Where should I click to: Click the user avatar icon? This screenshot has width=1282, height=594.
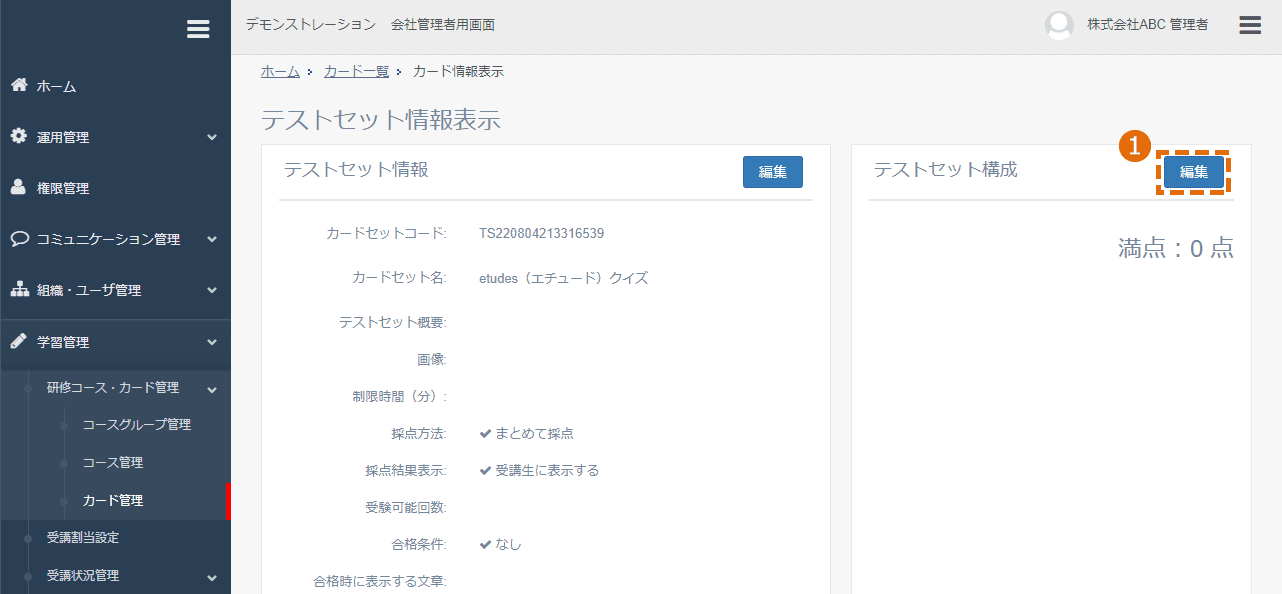[1059, 25]
